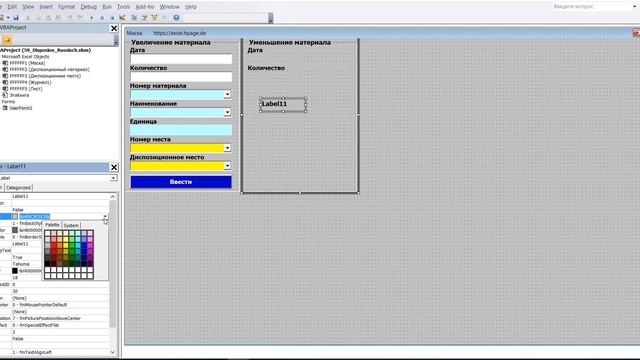This screenshot has height=360, width=640.
Task: Click the Cut toolbar icon
Action: (x=28, y=18)
